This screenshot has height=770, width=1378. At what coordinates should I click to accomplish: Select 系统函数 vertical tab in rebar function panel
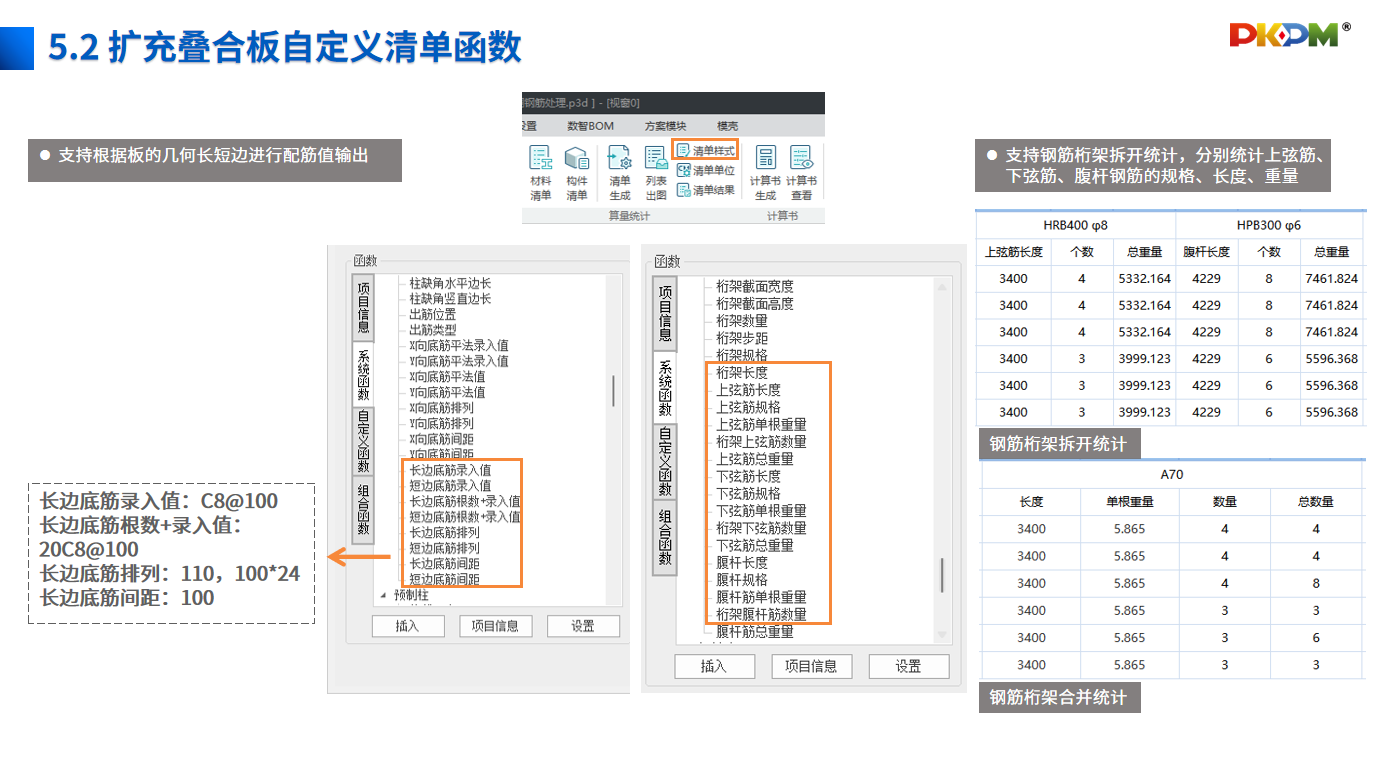[x=364, y=374]
